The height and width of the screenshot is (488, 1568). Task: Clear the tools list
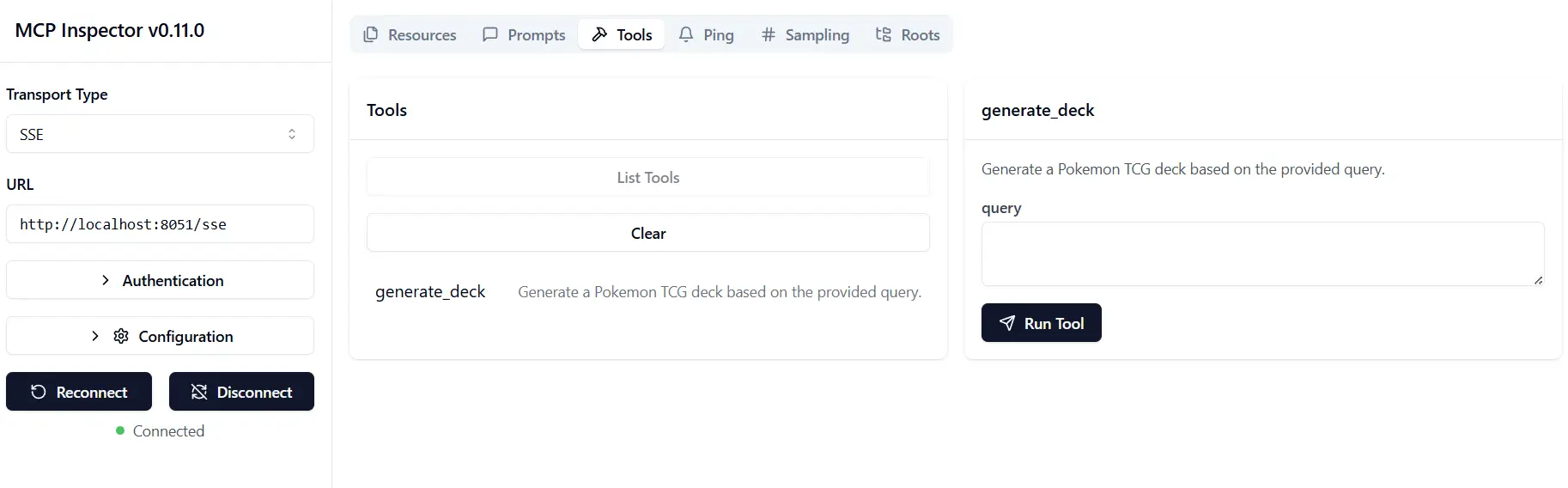(x=648, y=233)
